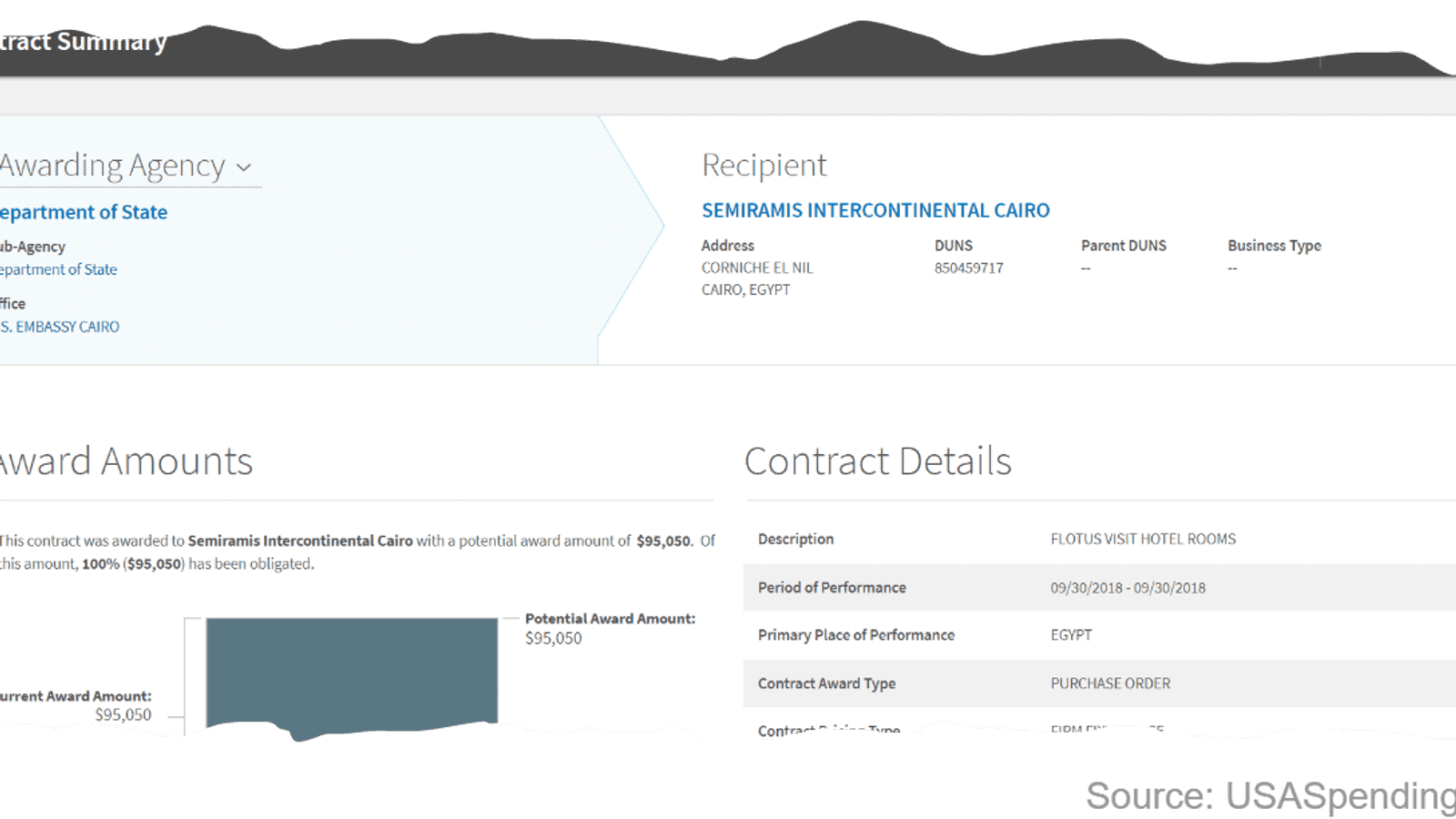Click the PURCHASE ORDER value
1456x819 pixels.
[1110, 683]
